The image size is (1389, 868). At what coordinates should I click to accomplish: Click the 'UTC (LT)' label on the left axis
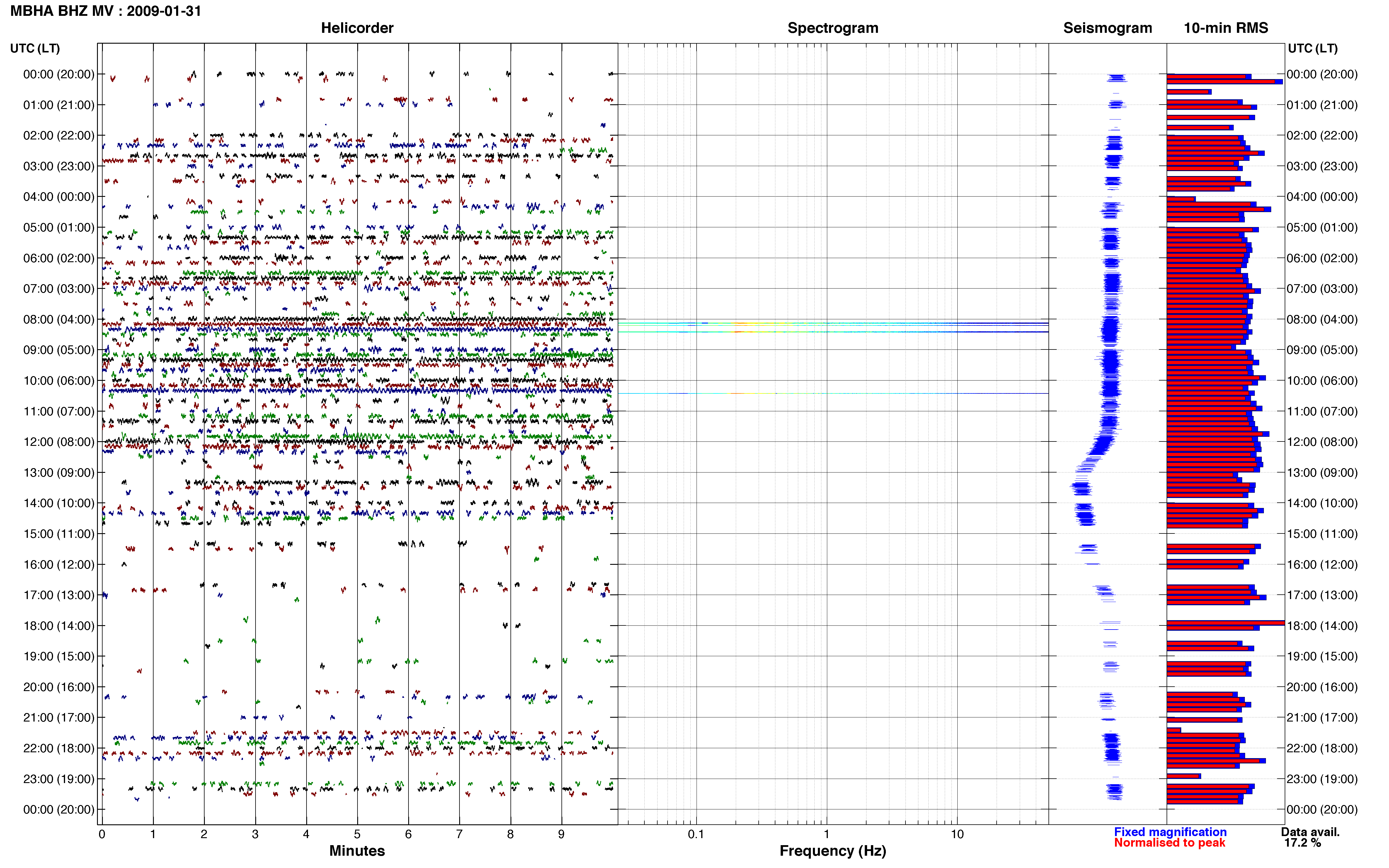35,49
